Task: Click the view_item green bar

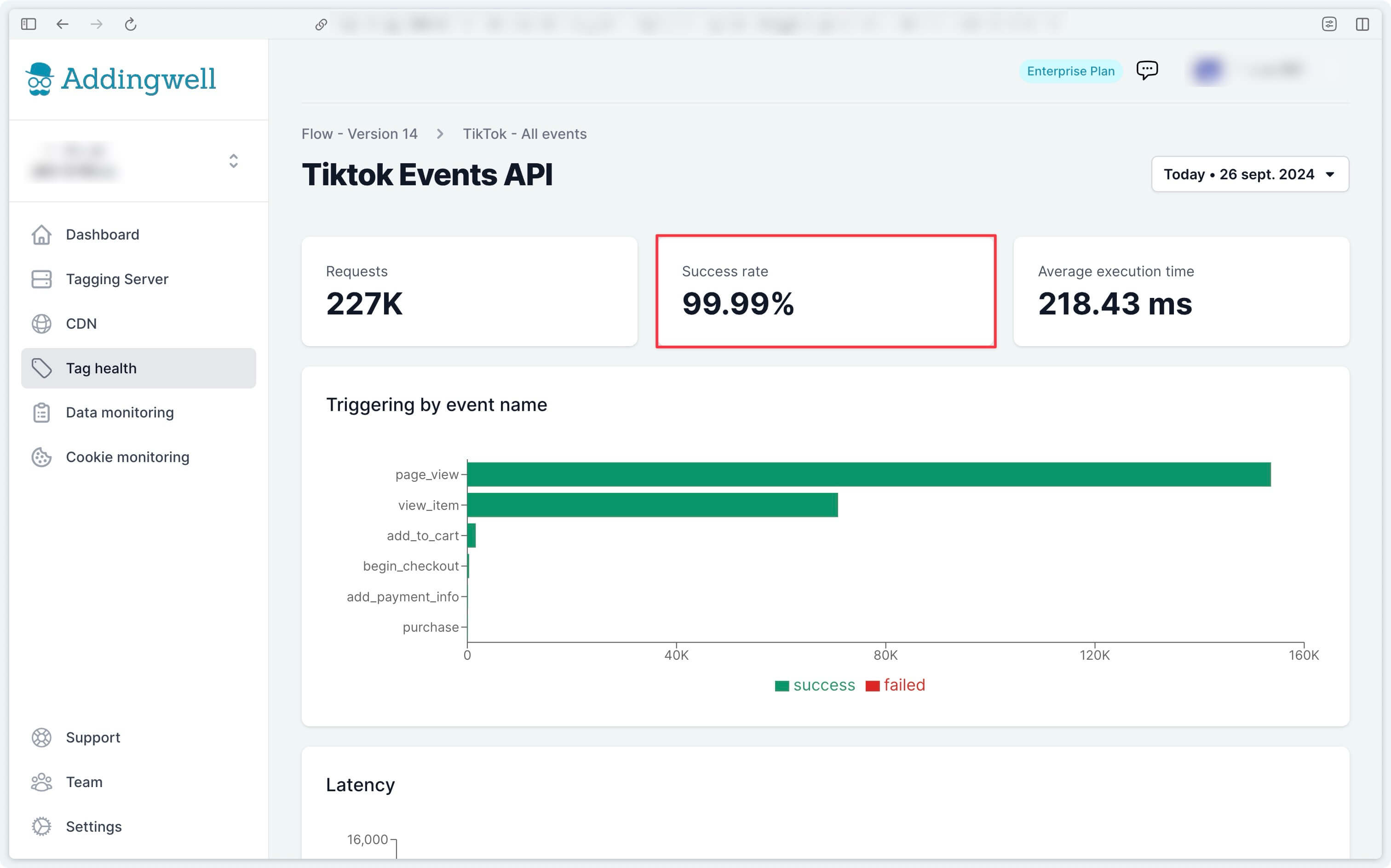Action: [652, 505]
